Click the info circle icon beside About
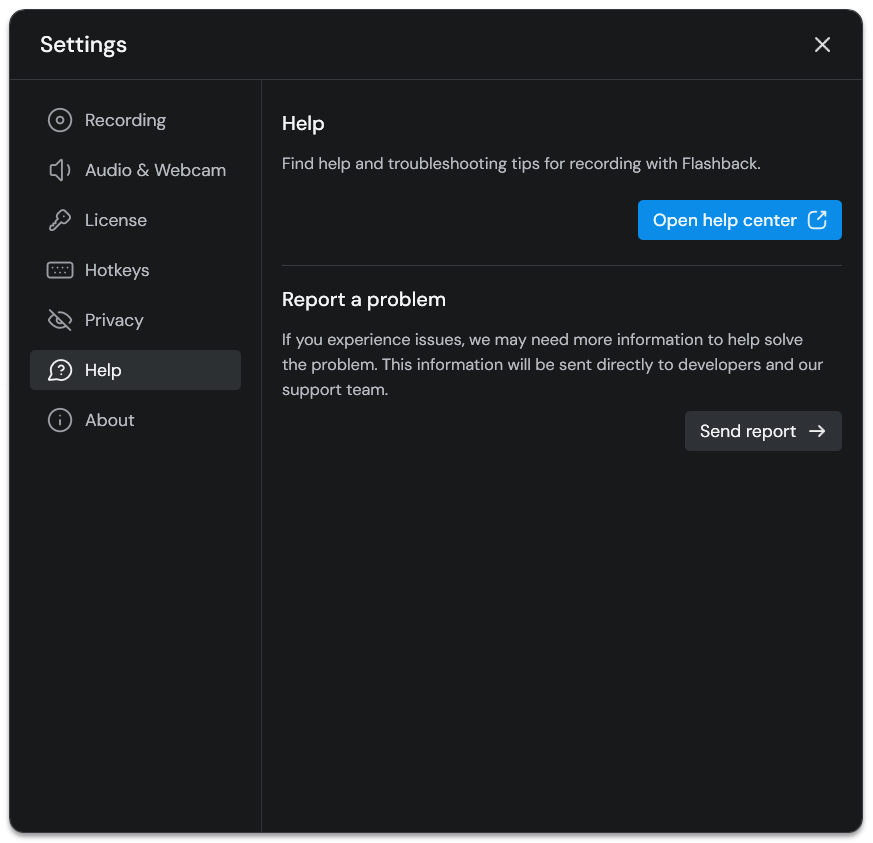 click(60, 420)
